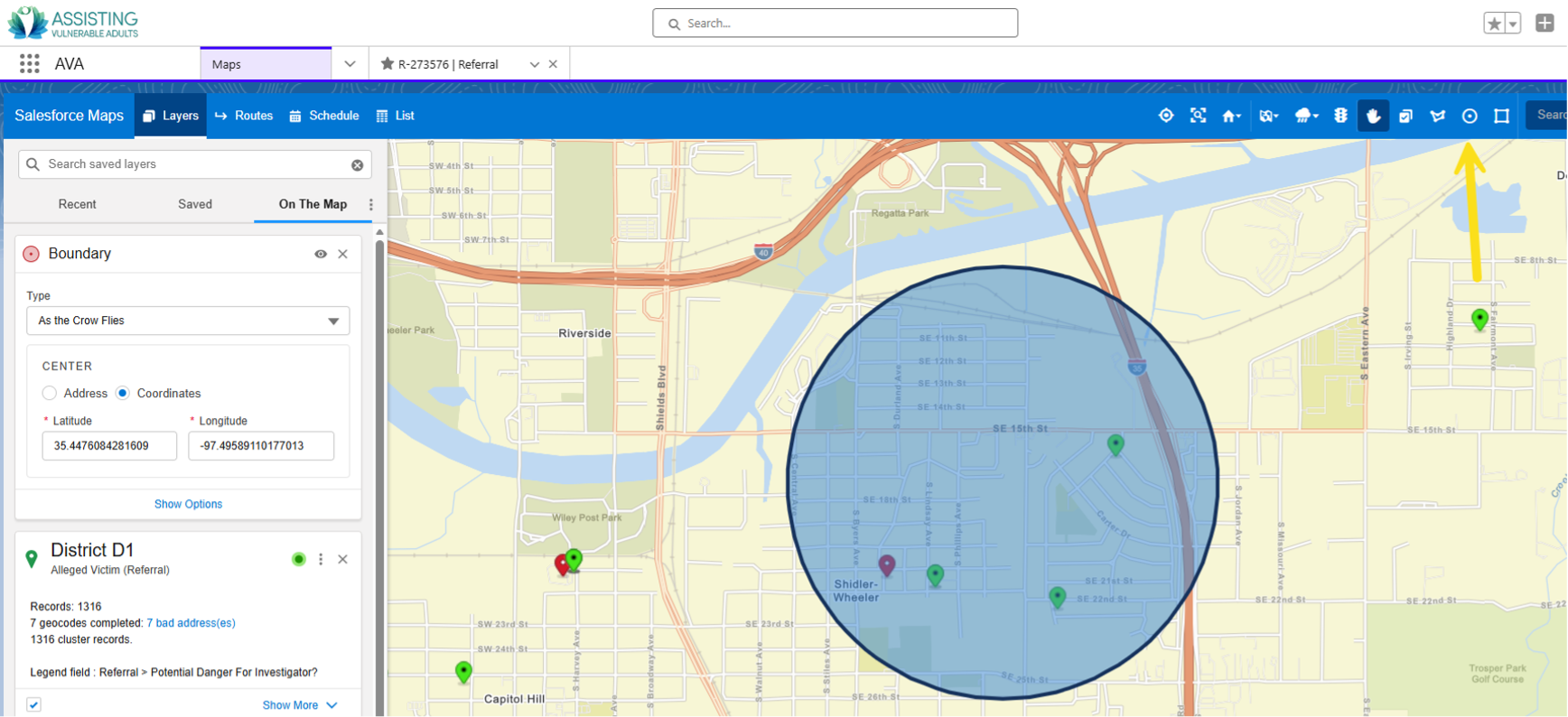The width and height of the screenshot is (1568, 717).
Task: Open the AVA app launcher grid
Action: click(30, 63)
